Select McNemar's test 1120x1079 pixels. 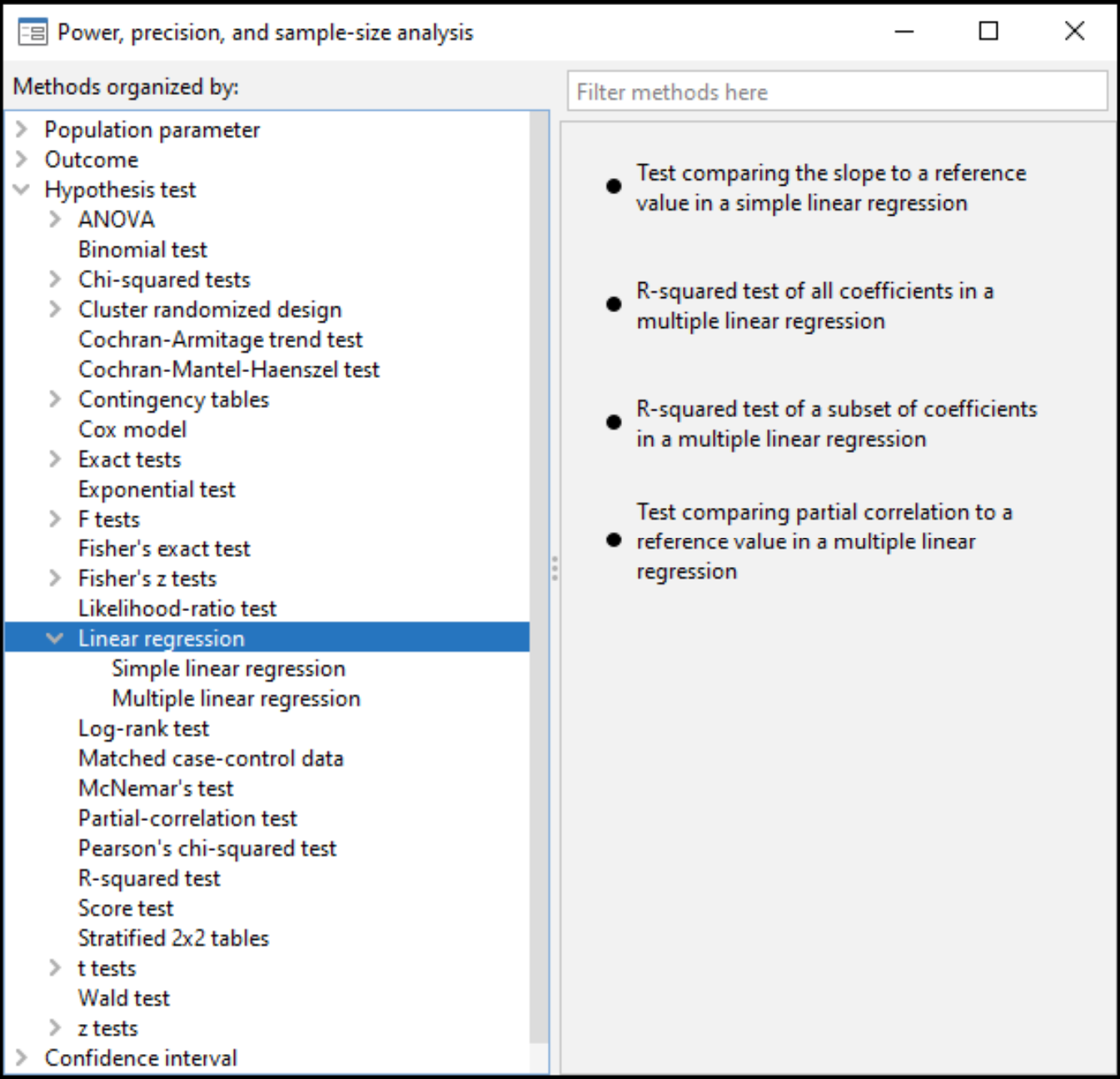click(x=156, y=788)
